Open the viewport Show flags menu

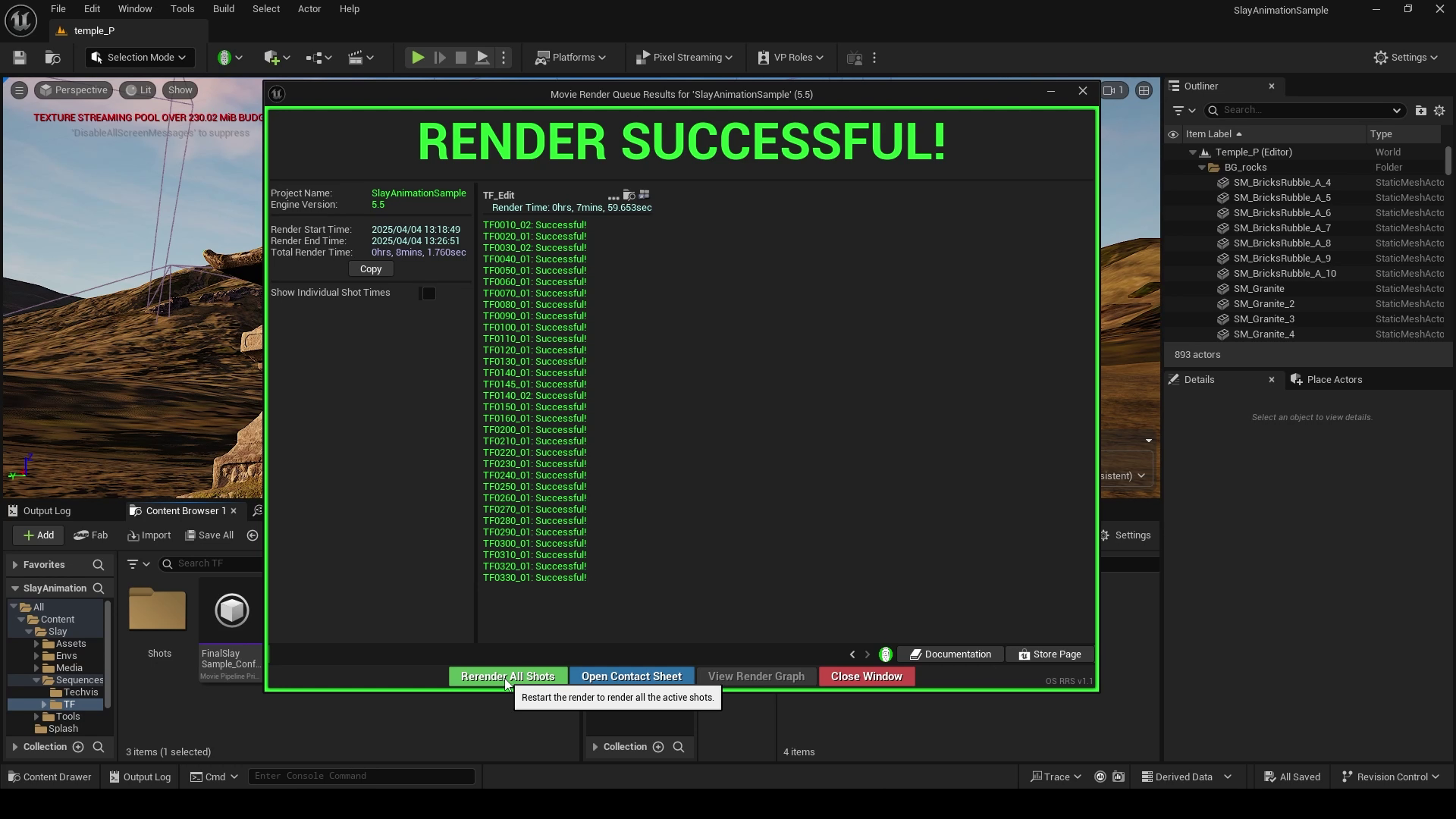click(180, 90)
